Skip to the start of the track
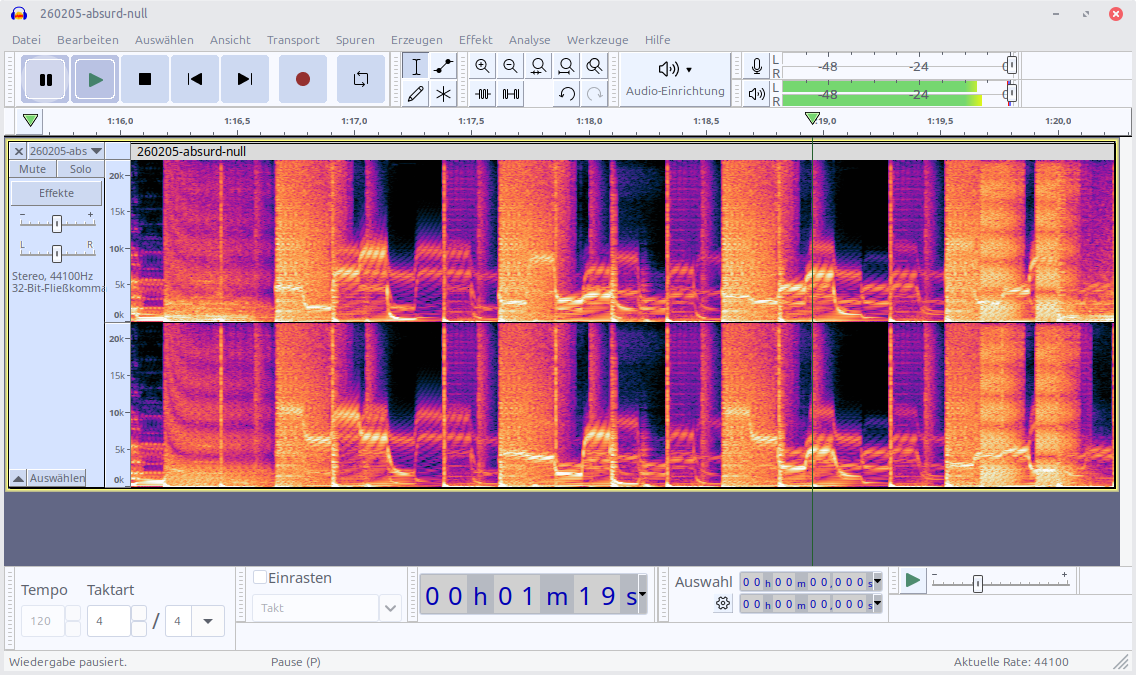 (195, 79)
